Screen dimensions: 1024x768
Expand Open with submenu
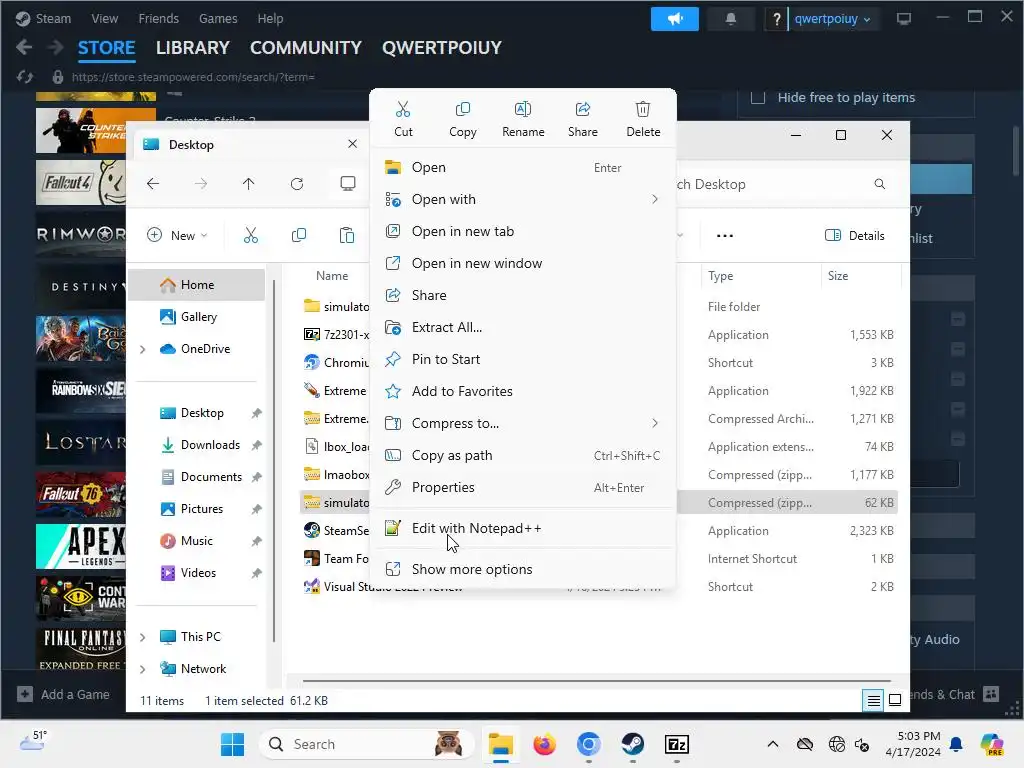tap(522, 199)
